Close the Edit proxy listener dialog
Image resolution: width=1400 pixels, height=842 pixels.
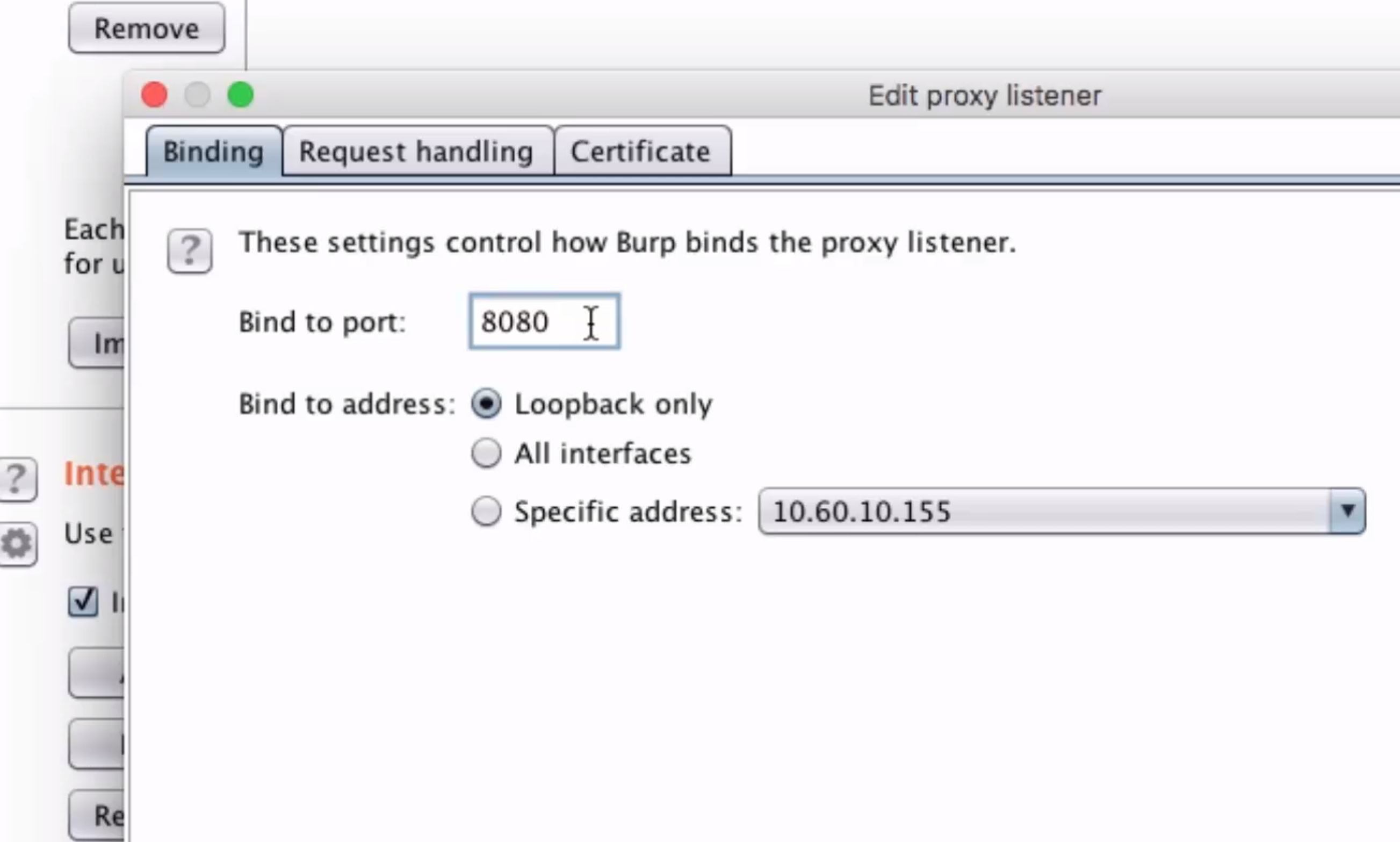[154, 94]
